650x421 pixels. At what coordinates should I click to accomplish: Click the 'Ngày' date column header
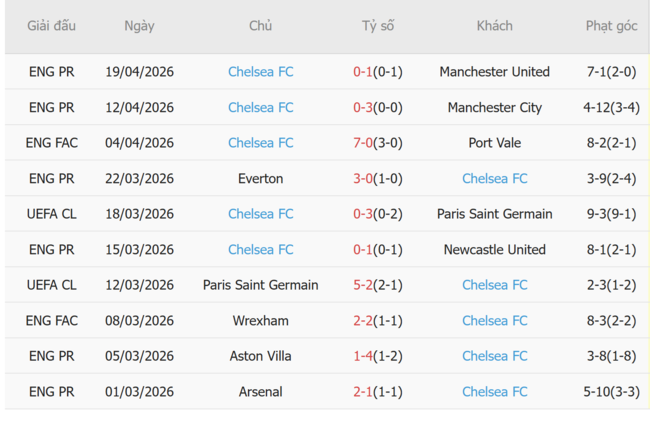coord(139,26)
